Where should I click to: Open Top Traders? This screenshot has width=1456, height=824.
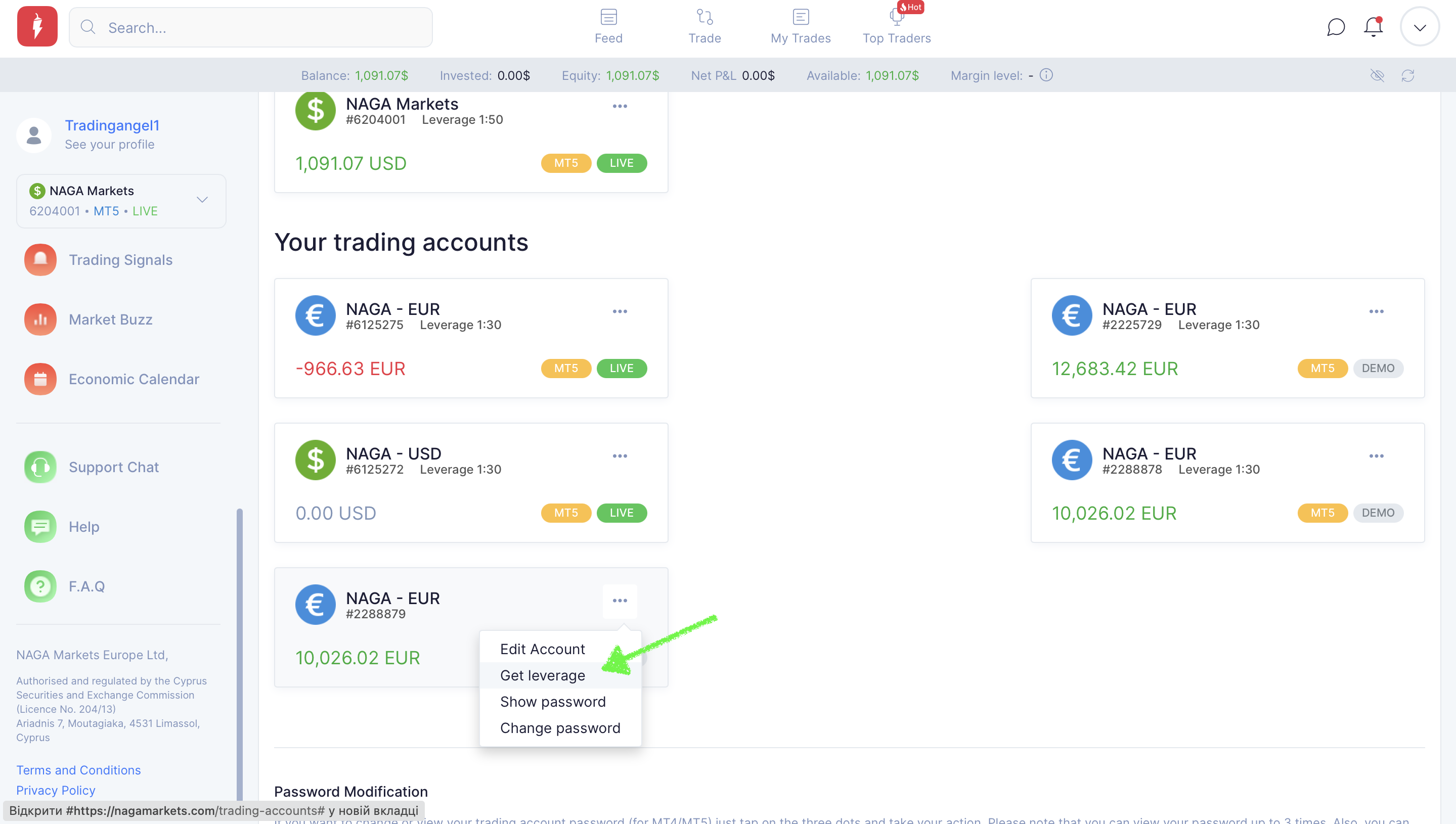coord(896,27)
